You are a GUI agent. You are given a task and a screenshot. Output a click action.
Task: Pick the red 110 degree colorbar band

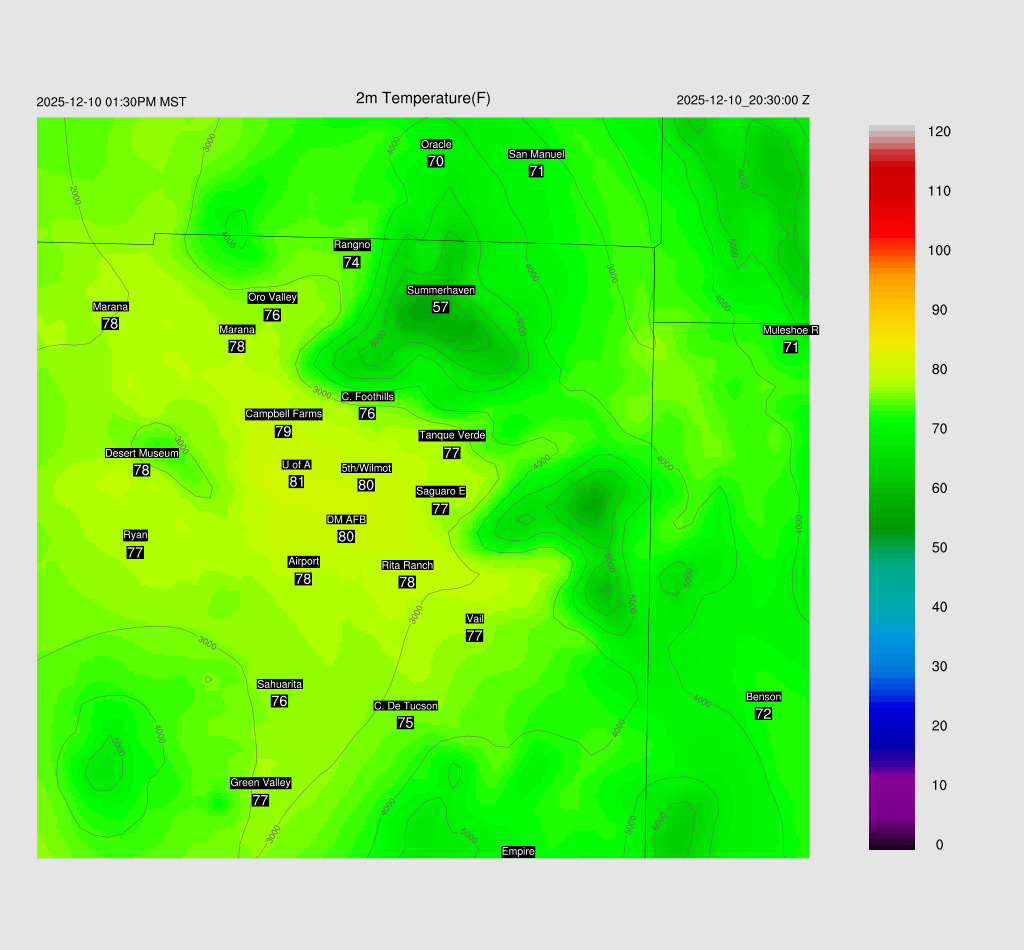click(892, 191)
